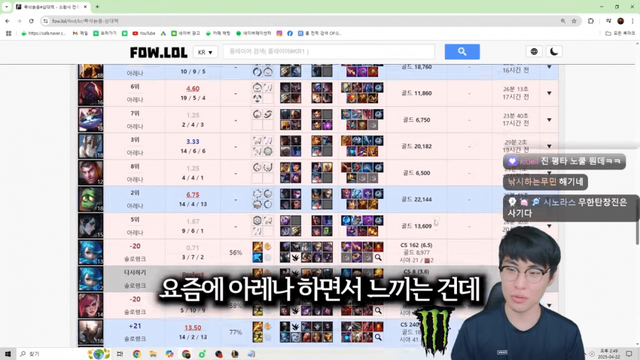Click the '77%' kill participation value
This screenshot has height=360, width=640.
236,332
